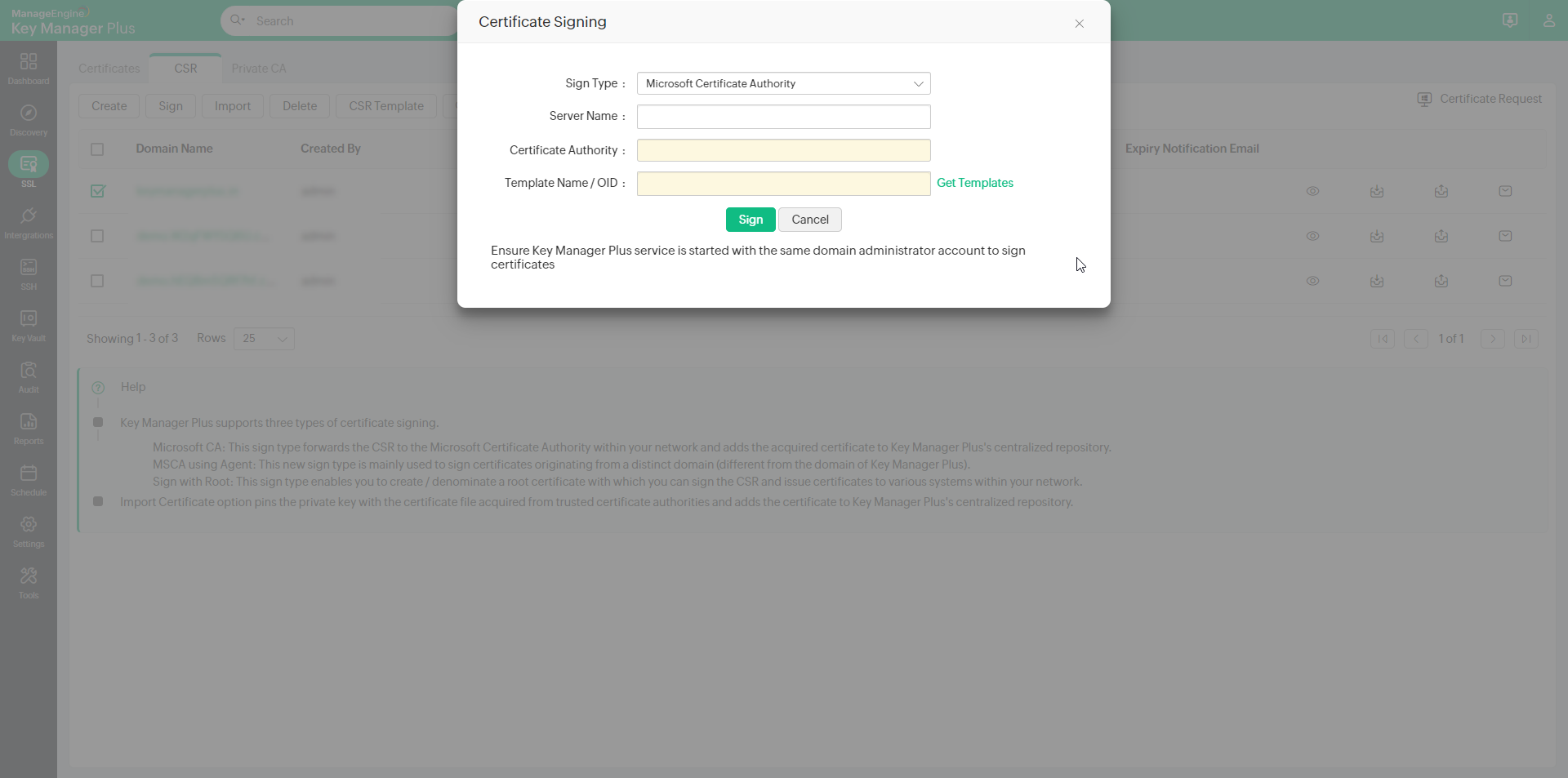The height and width of the screenshot is (778, 1568).
Task: Open Settings gear in the sidebar
Action: 29,531
